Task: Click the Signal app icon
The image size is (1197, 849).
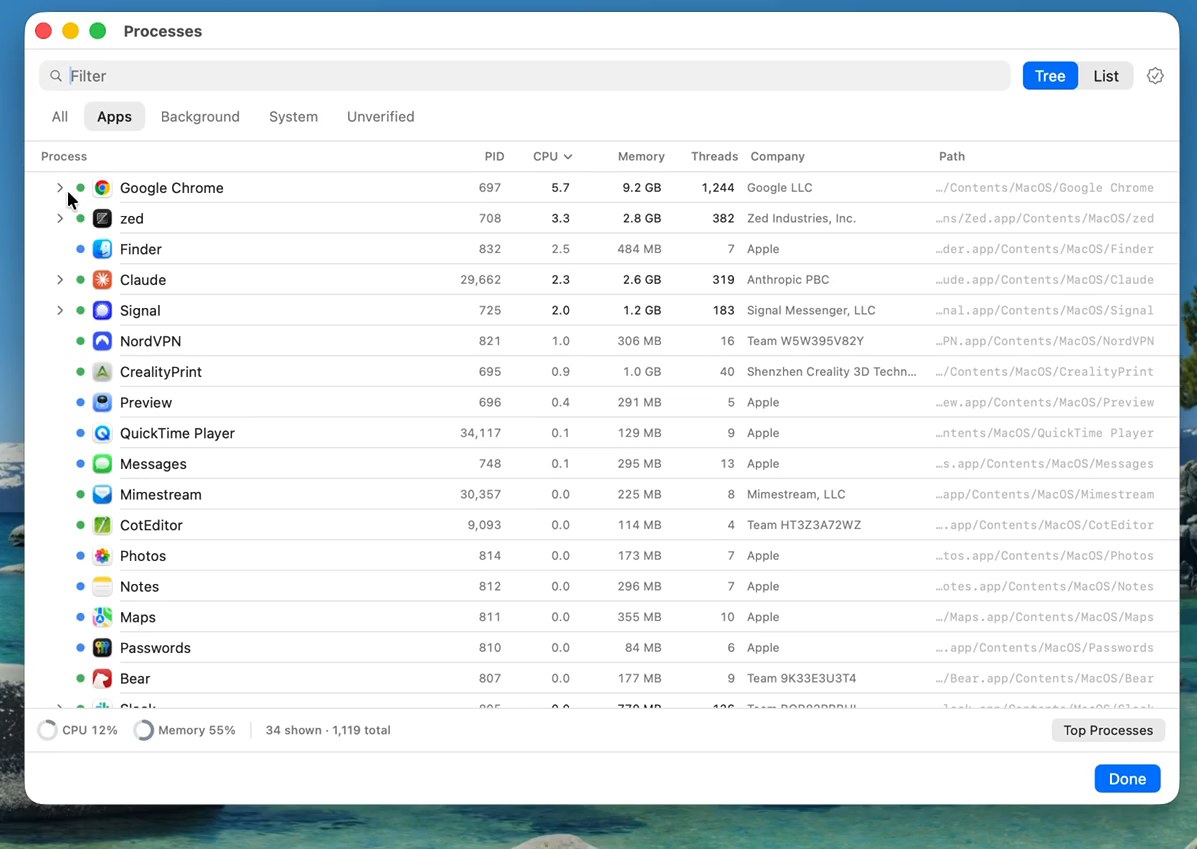Action: tap(102, 311)
